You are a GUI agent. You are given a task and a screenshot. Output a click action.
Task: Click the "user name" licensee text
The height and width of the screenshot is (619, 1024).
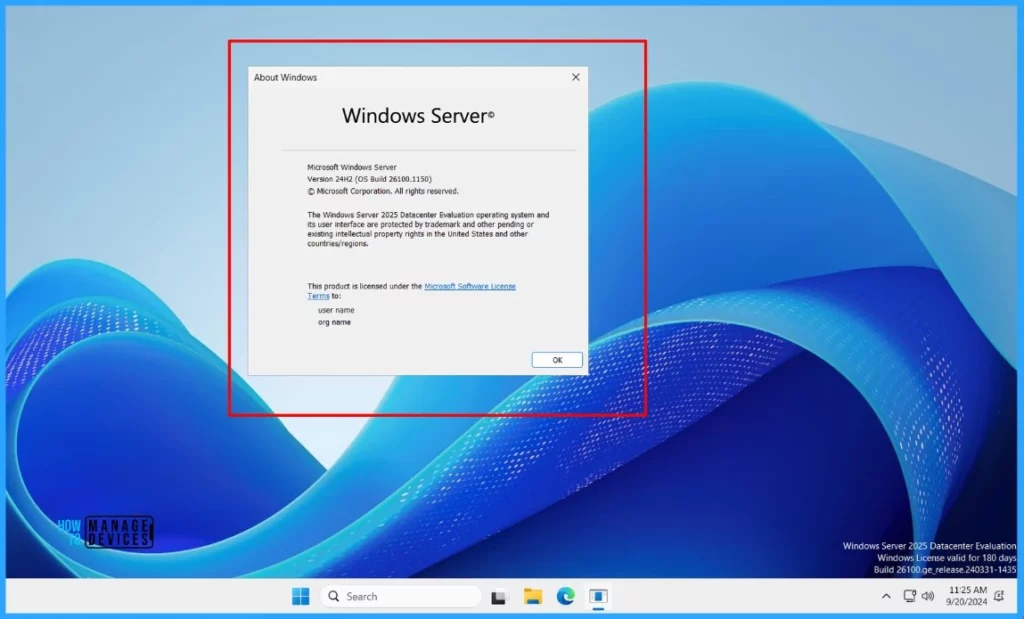tap(336, 310)
